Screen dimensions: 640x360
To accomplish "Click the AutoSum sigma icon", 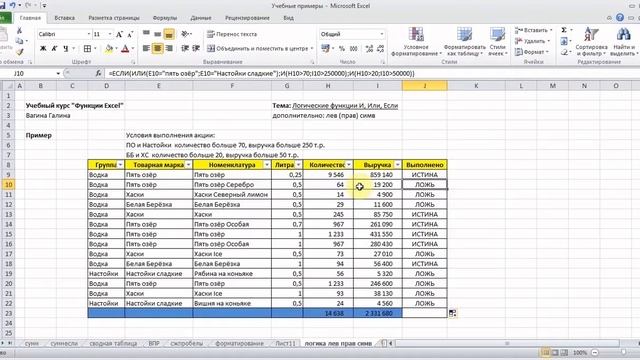I will 564,30.
